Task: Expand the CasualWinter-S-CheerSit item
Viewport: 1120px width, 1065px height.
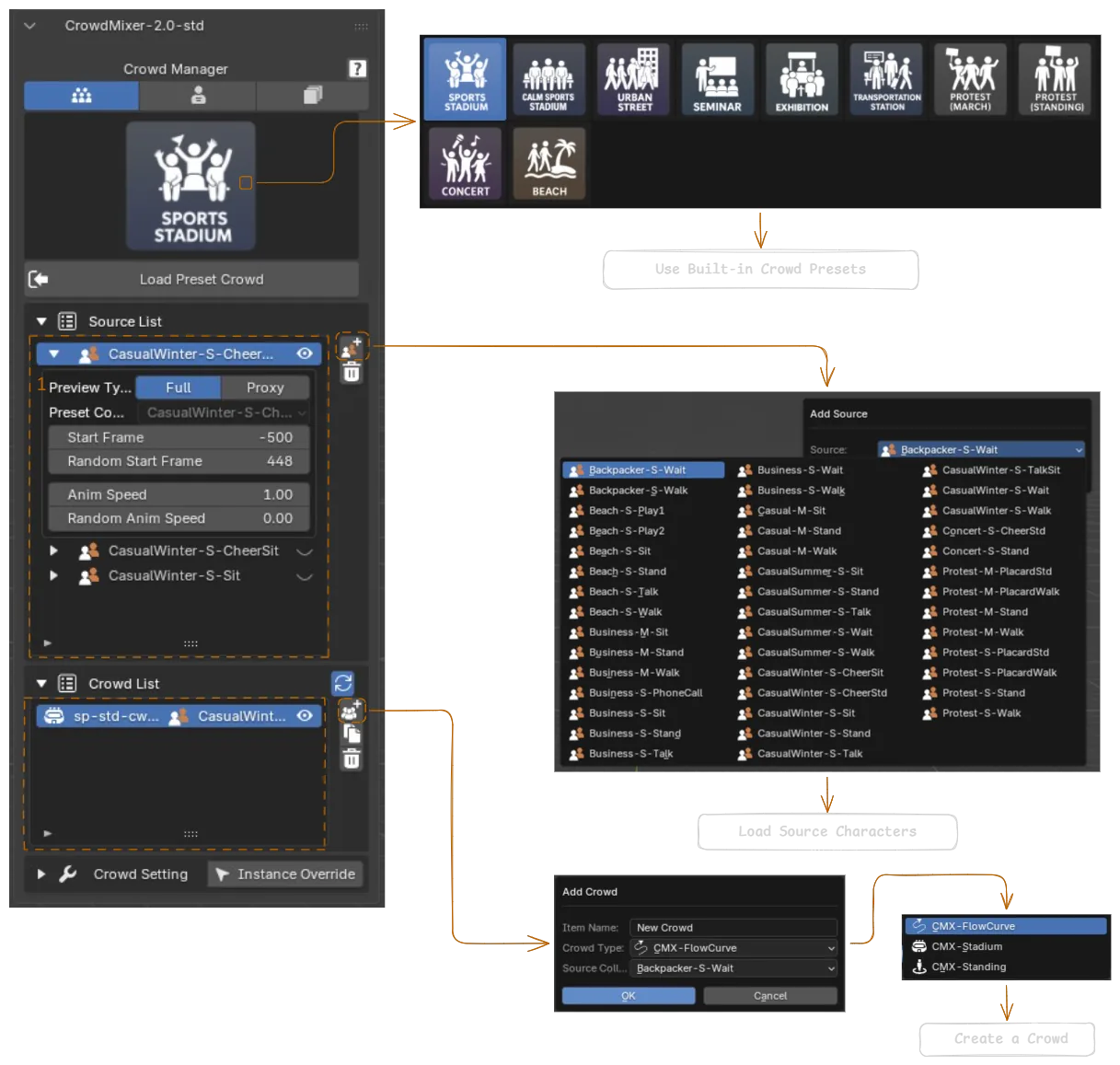Action: (53, 550)
